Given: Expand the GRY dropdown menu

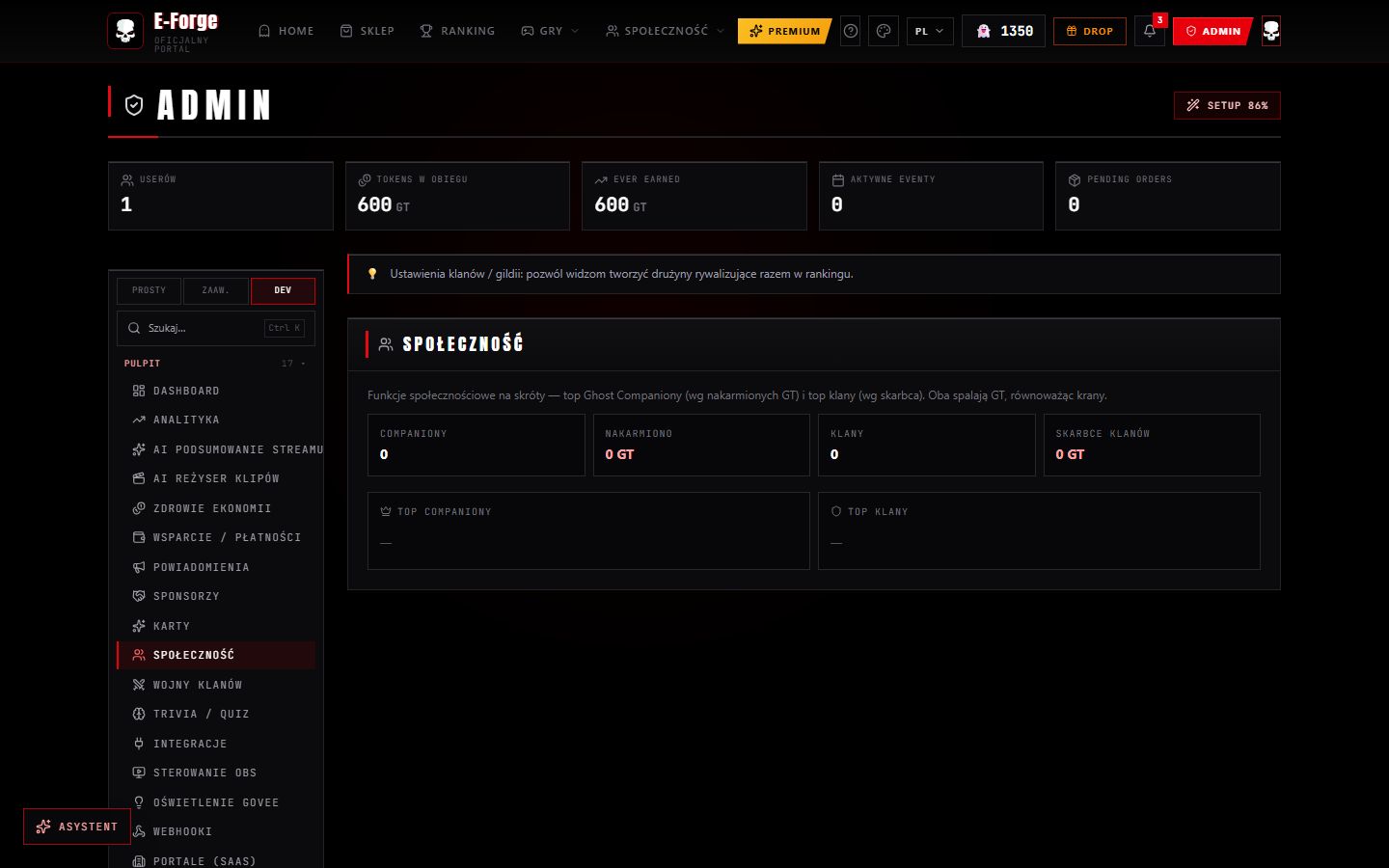Looking at the screenshot, I should 550,31.
